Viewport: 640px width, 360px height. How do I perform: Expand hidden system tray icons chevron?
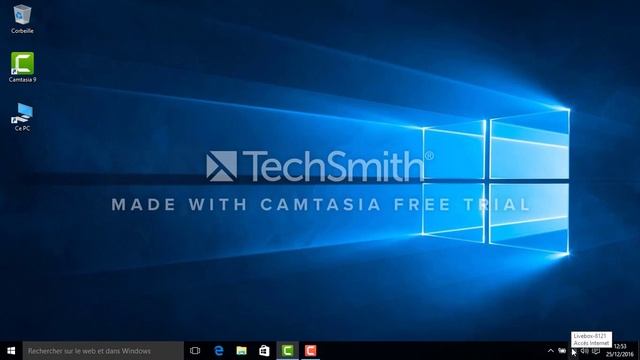[551, 351]
